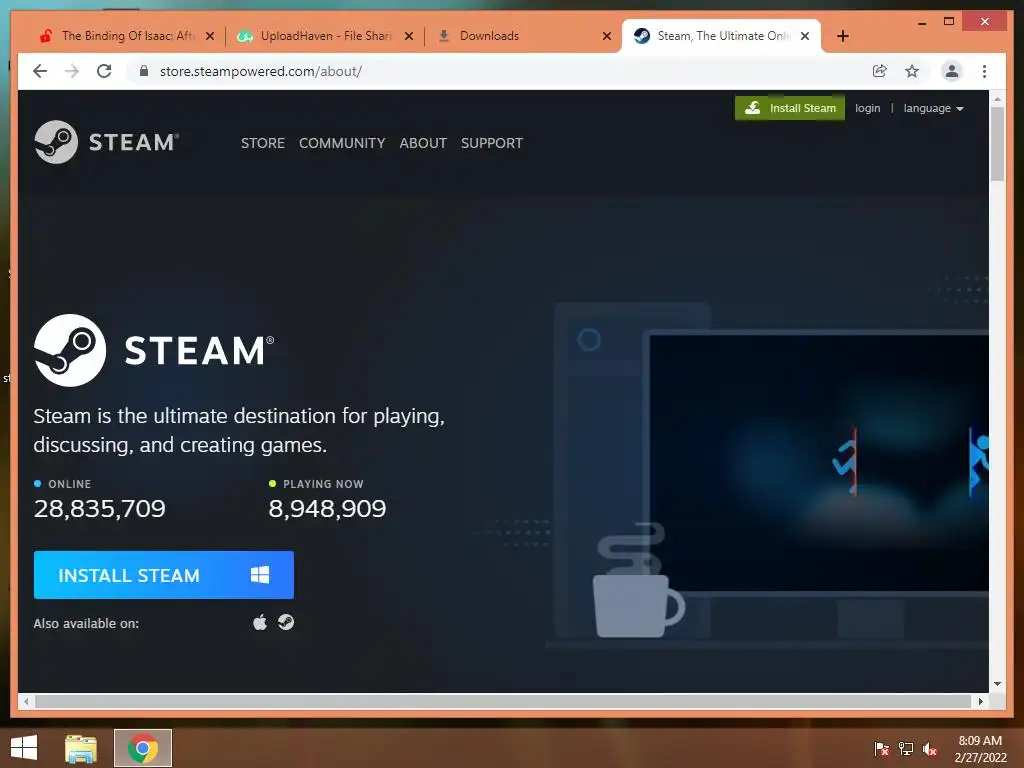Image resolution: width=1024 pixels, height=768 pixels.
Task: Close the UploadHaven tab
Action: click(x=409, y=36)
